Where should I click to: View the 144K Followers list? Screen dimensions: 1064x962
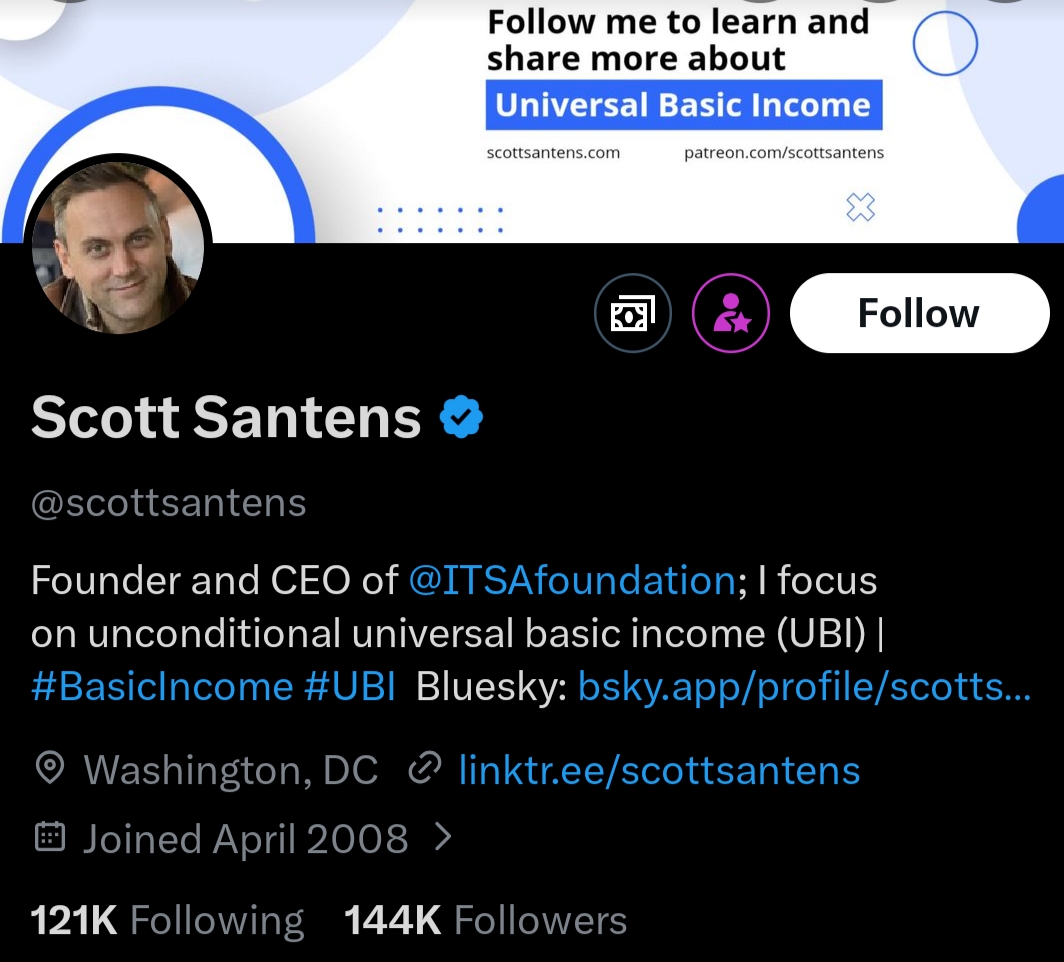(485, 920)
